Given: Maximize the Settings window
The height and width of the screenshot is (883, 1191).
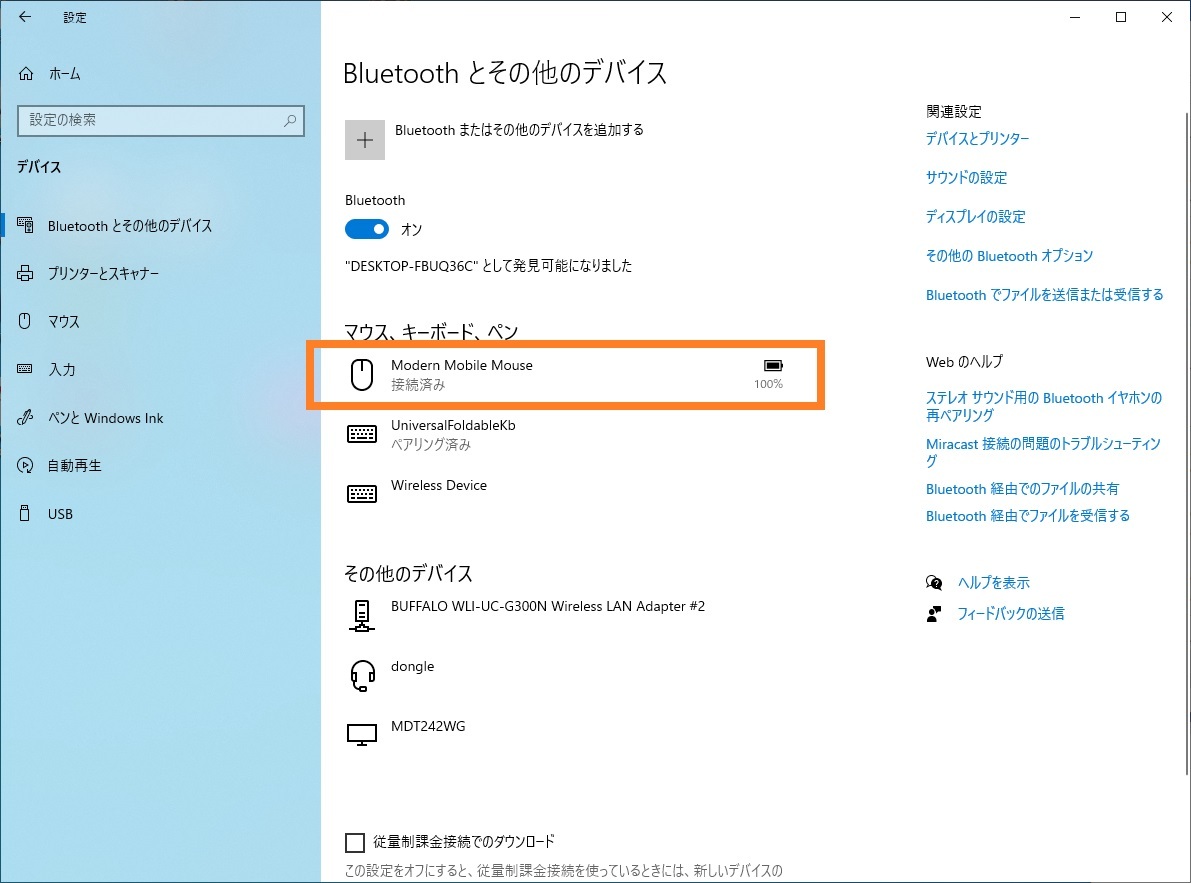Looking at the screenshot, I should [x=1120, y=17].
